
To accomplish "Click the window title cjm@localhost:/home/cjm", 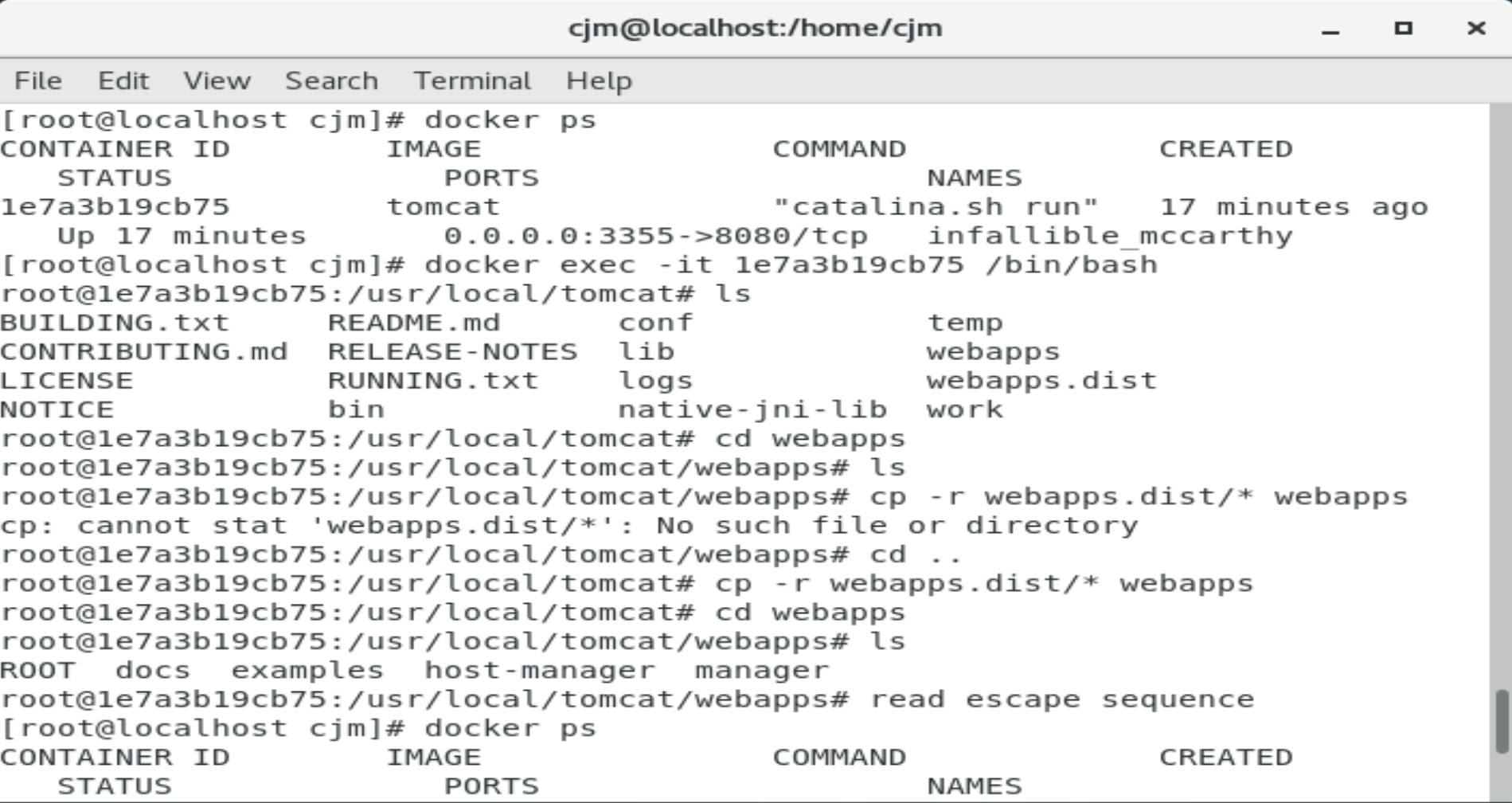I will (755, 29).
